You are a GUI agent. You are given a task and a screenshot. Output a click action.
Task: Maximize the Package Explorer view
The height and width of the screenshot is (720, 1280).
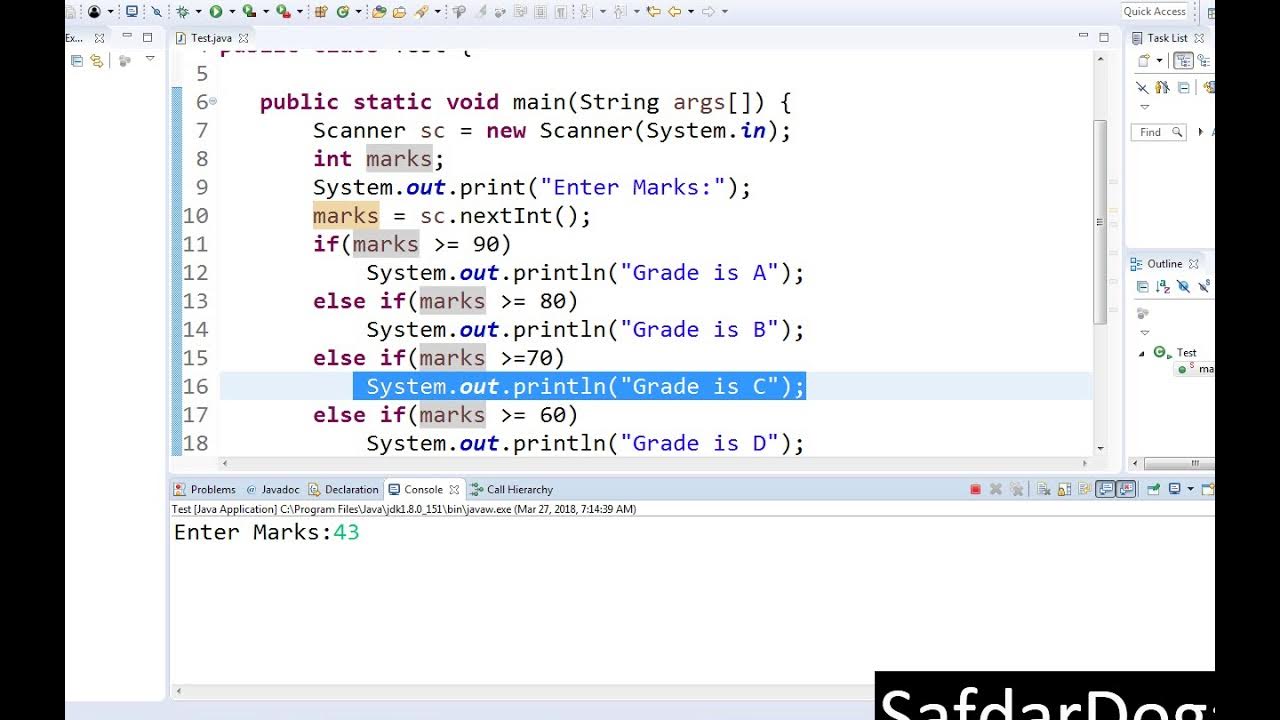click(x=147, y=37)
